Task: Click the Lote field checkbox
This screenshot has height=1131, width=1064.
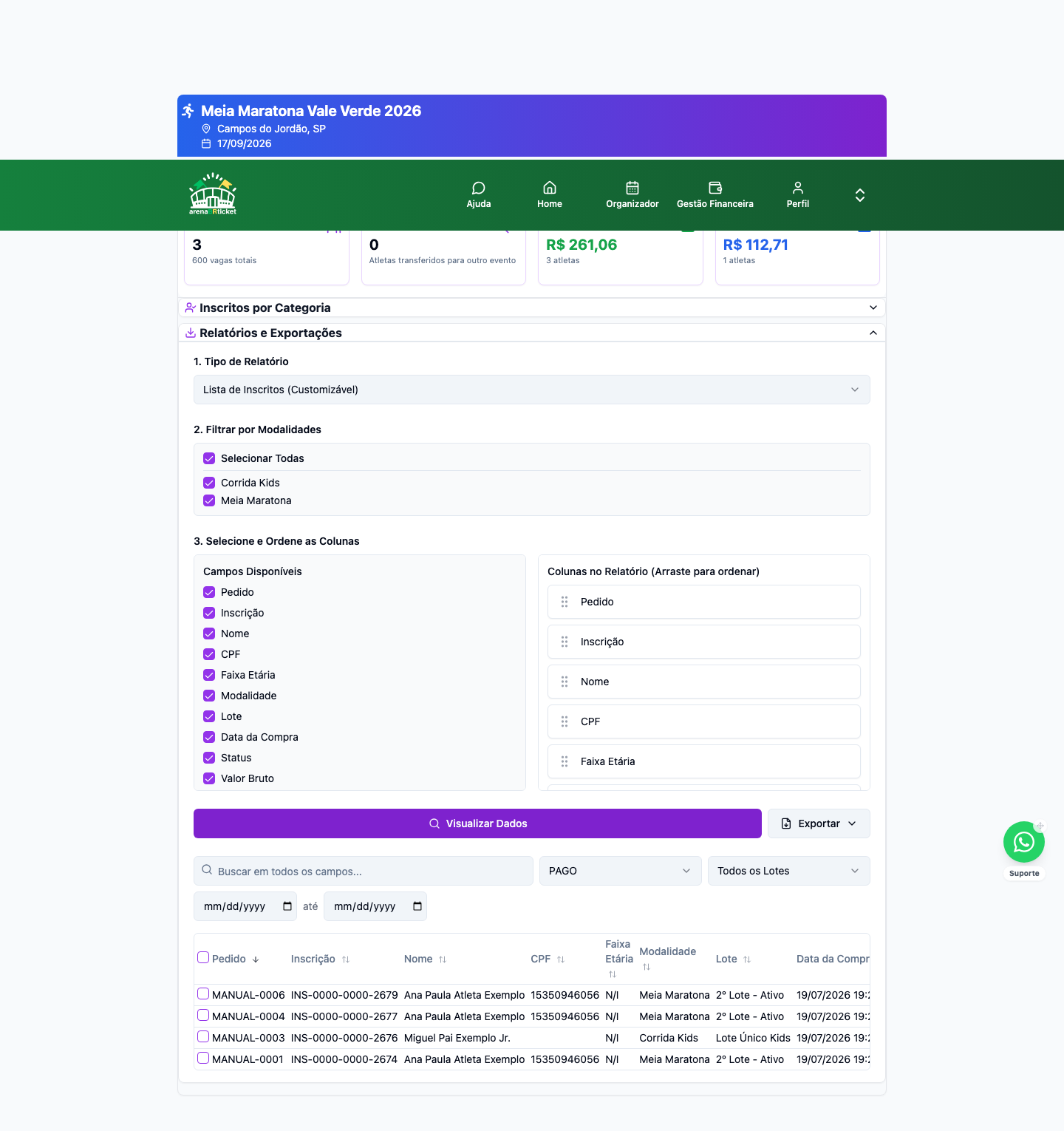Action: 209,716
